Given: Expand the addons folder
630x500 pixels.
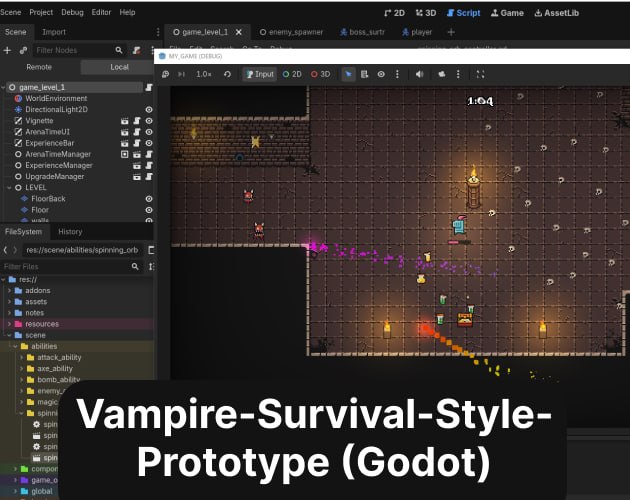Looking at the screenshot, I should (x=9, y=290).
